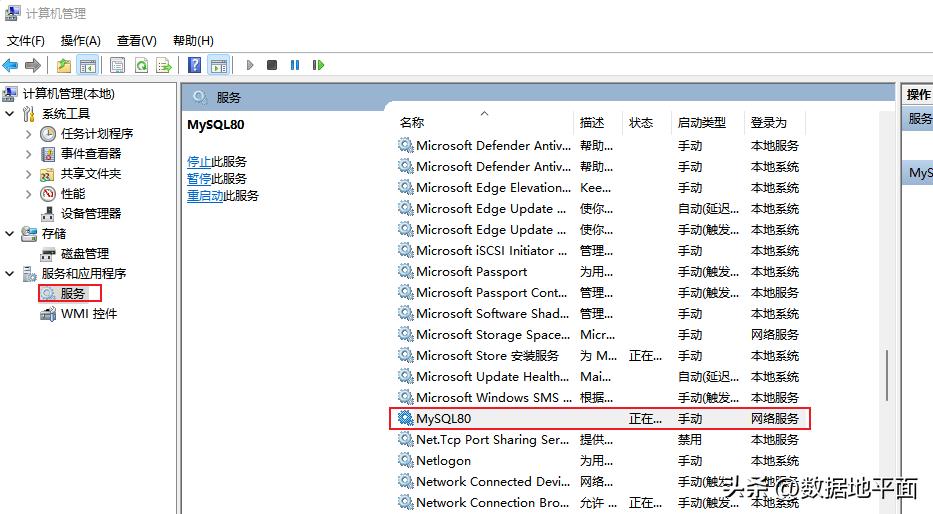
Task: Toggle Show/Hide Console Tree toolbar icon
Action: click(88, 65)
